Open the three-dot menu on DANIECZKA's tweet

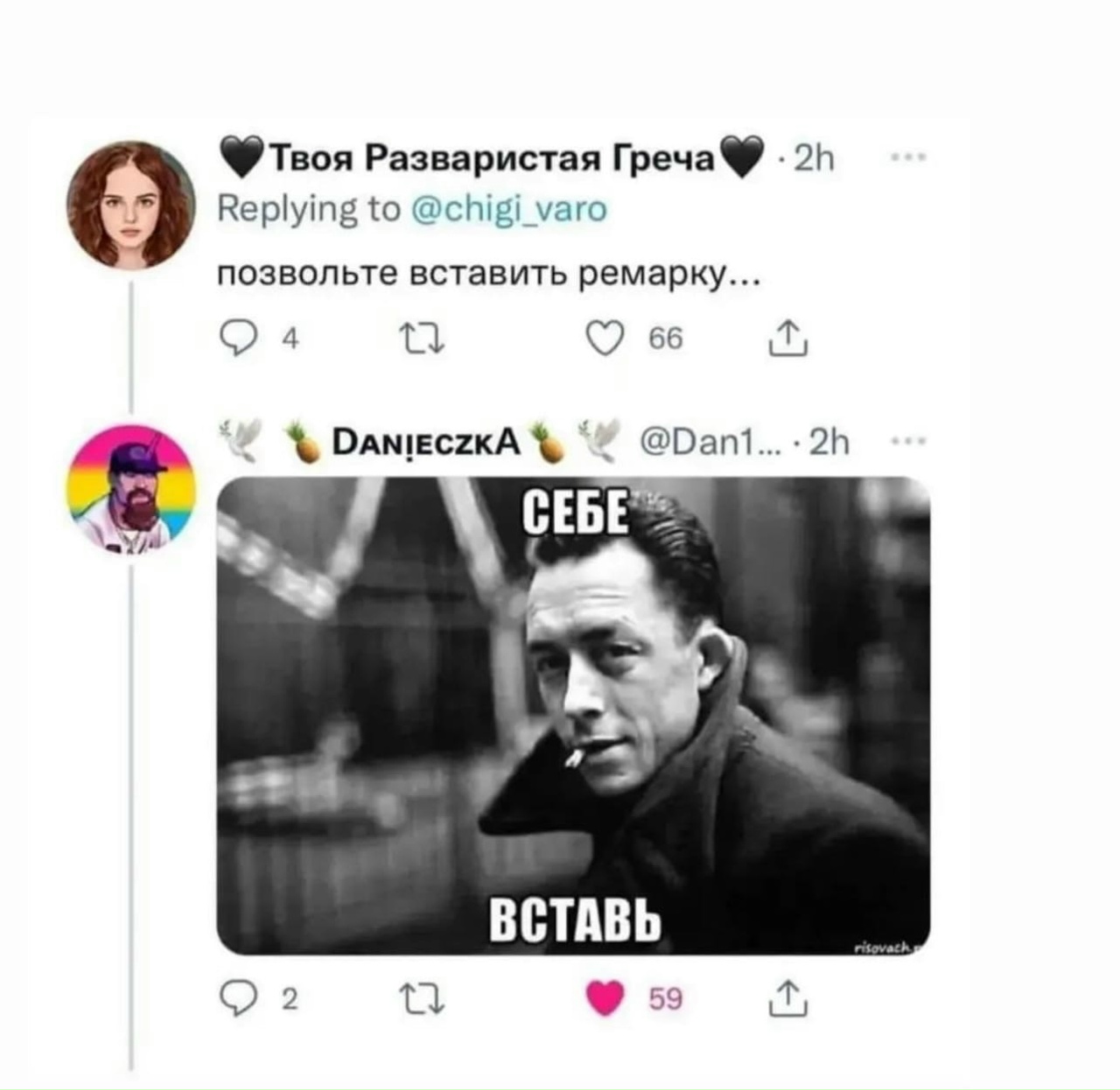[x=908, y=442]
